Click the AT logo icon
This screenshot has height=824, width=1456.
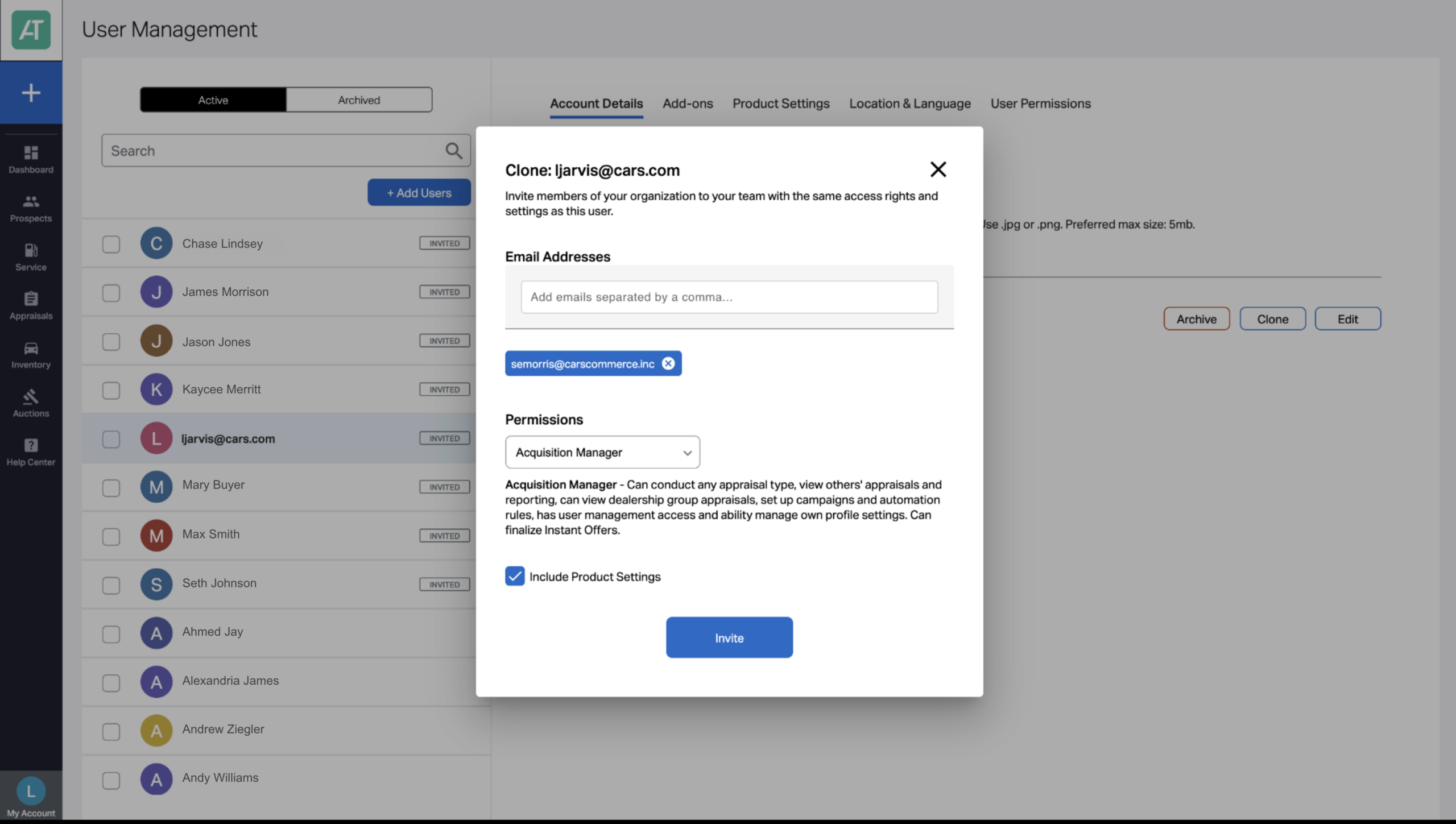click(x=31, y=30)
